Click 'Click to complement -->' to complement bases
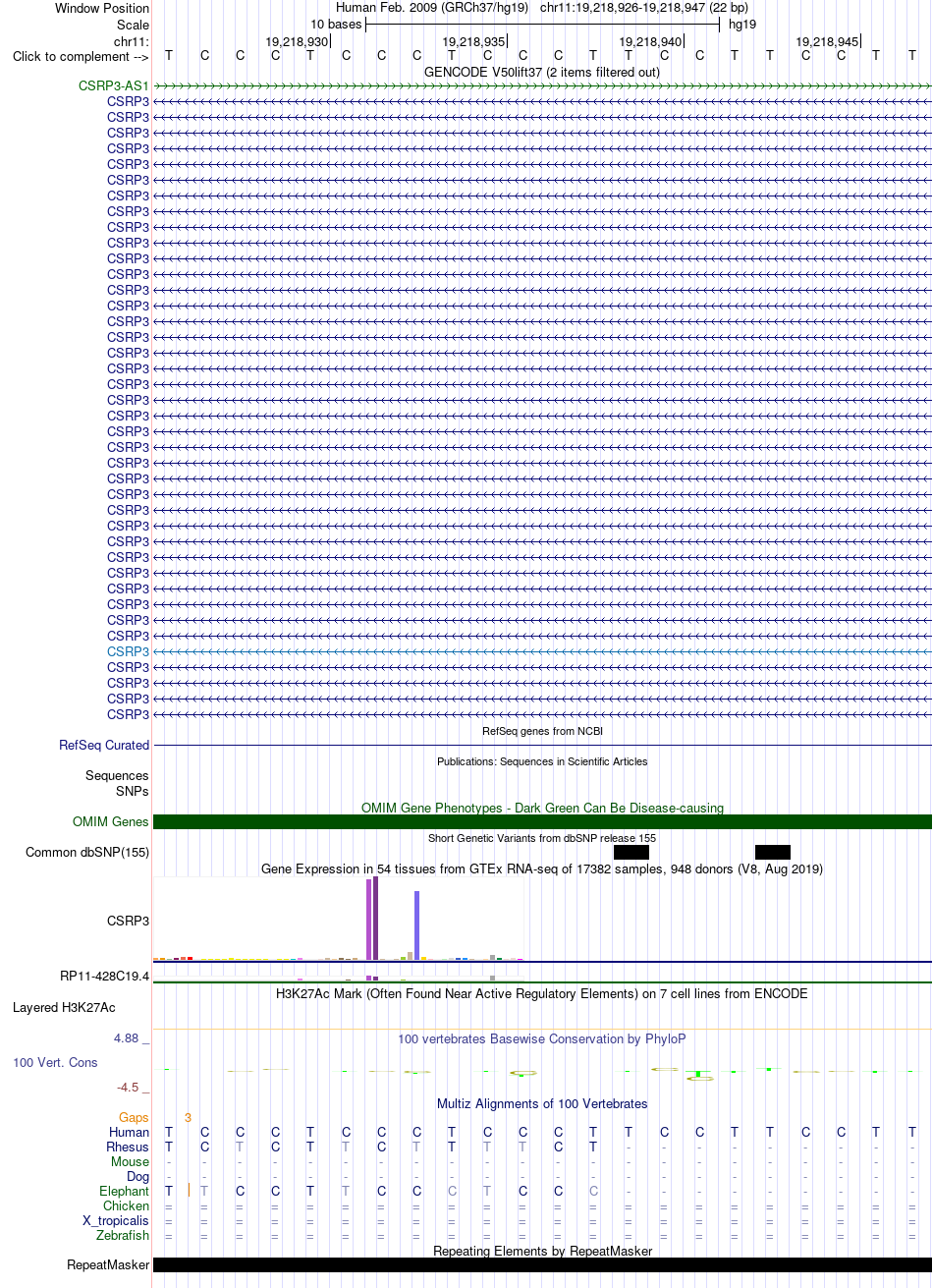Viewport: 933px width, 1288px height. coord(81,56)
